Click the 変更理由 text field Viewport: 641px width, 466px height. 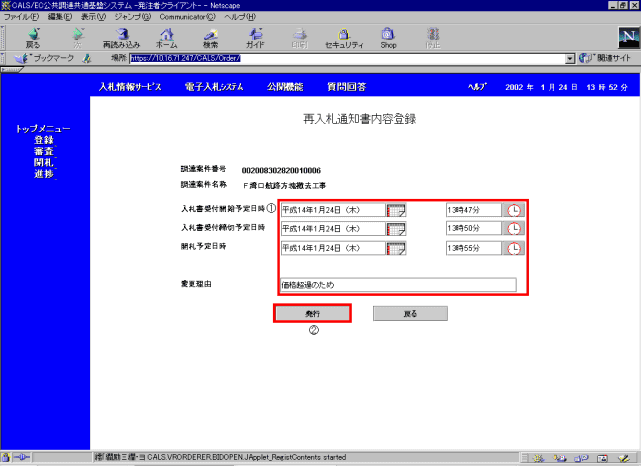point(398,285)
